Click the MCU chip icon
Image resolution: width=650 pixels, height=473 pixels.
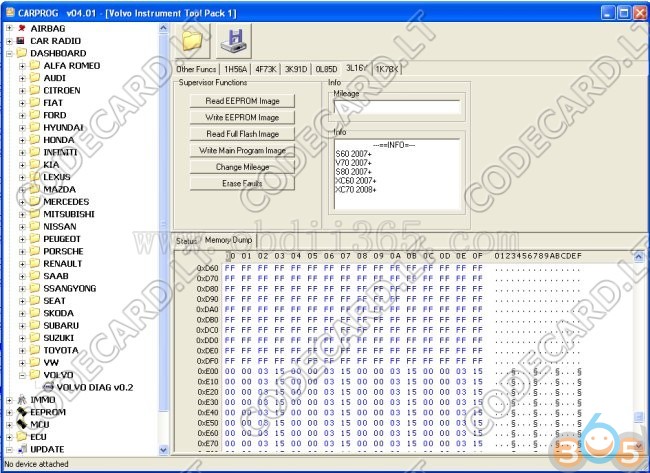point(22,424)
